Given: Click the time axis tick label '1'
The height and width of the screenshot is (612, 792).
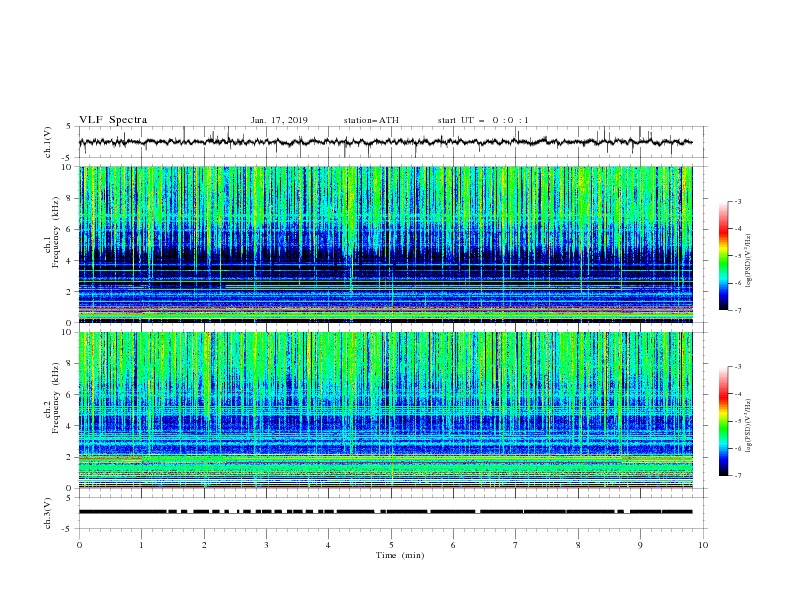Looking at the screenshot, I should (141, 545).
